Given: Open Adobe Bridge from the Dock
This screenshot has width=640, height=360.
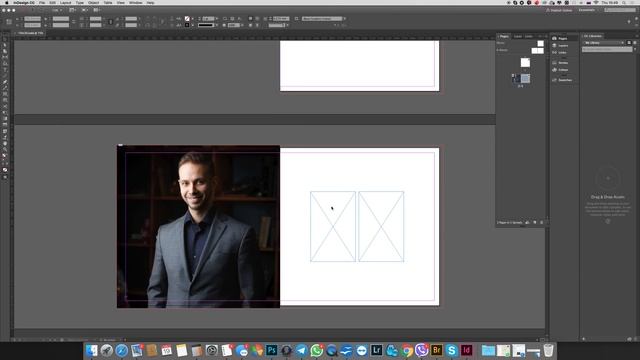Looking at the screenshot, I should pos(436,350).
